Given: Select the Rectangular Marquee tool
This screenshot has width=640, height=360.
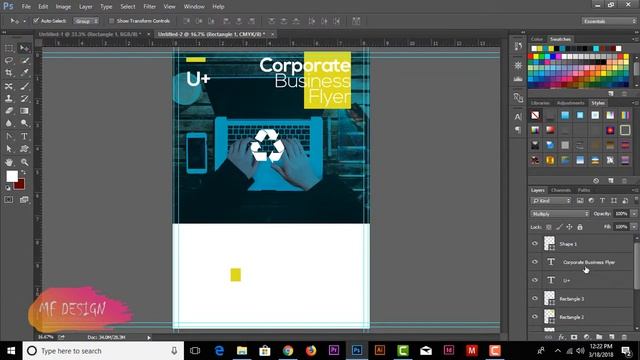Looking at the screenshot, I should (x=9, y=48).
